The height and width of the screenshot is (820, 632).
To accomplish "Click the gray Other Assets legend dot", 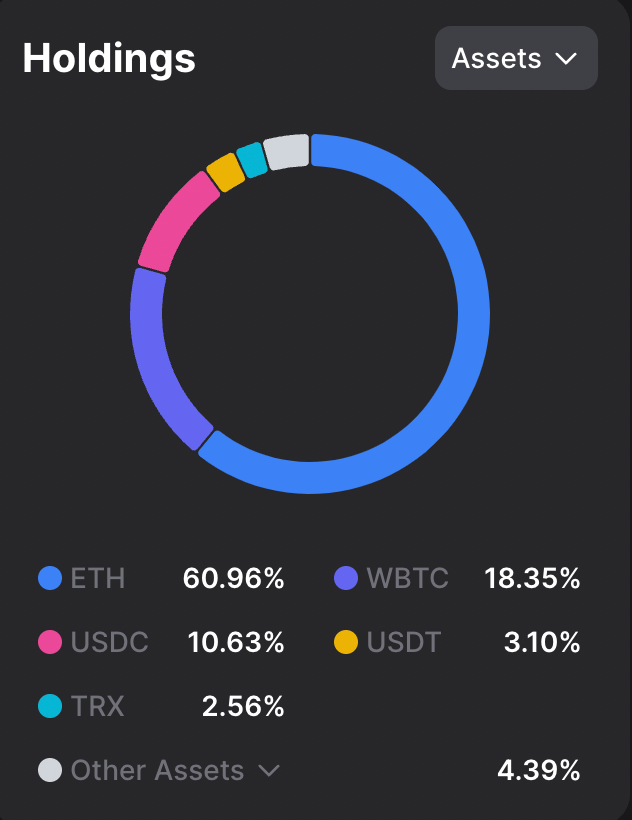I will pos(50,770).
